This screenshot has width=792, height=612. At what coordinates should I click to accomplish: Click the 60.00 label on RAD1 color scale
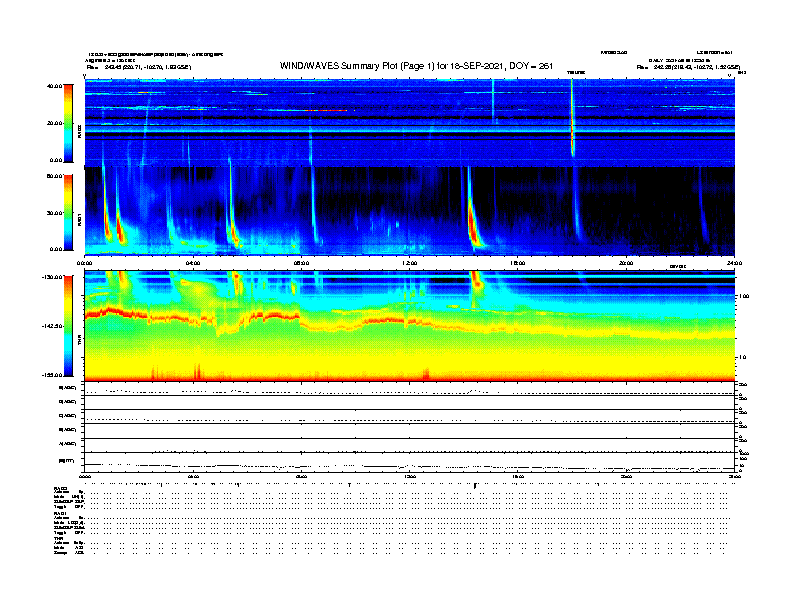54,176
